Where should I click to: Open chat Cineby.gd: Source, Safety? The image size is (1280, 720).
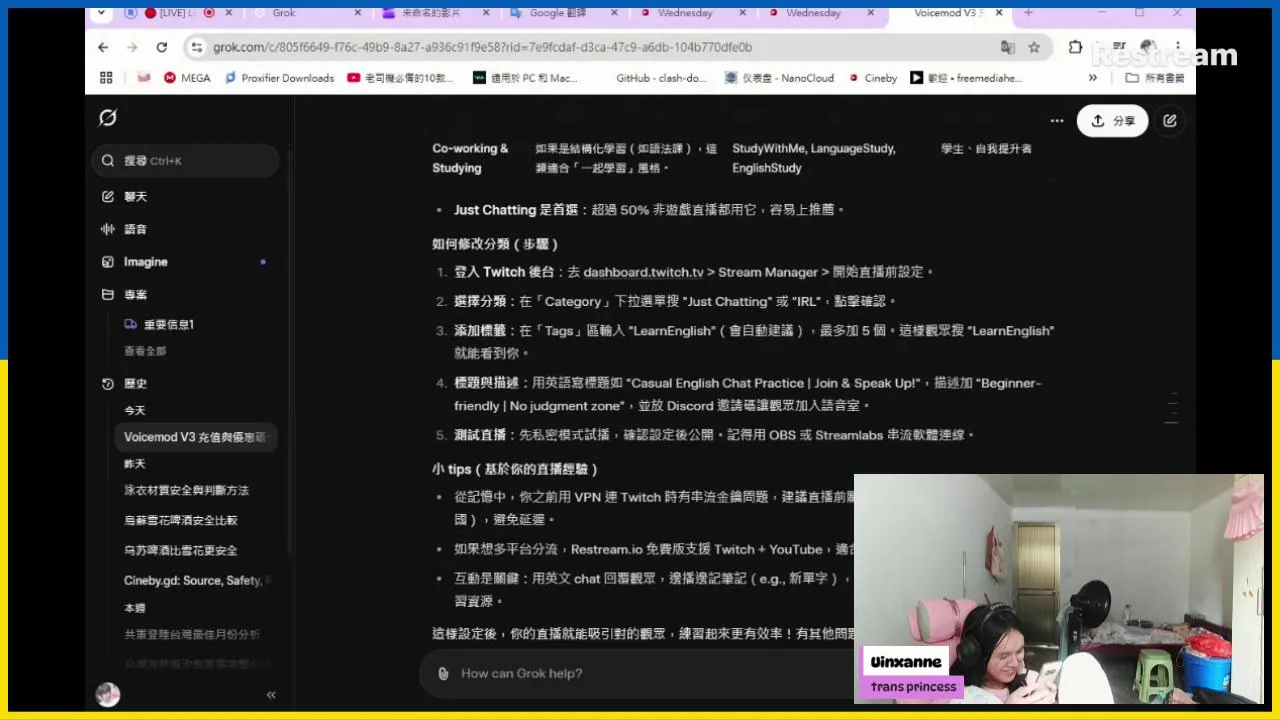[x=197, y=580]
